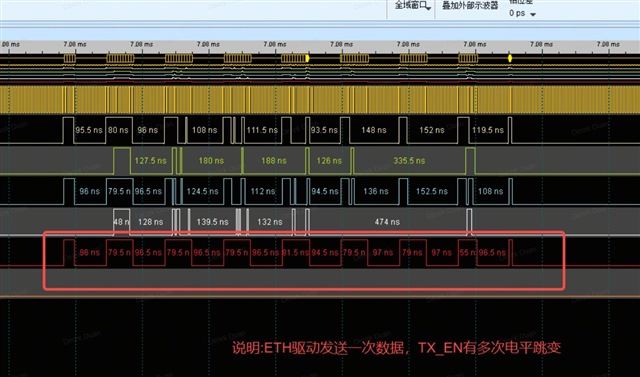Click the first decoded packet burst on the top bus
The image size is (640, 377).
coord(70,58)
